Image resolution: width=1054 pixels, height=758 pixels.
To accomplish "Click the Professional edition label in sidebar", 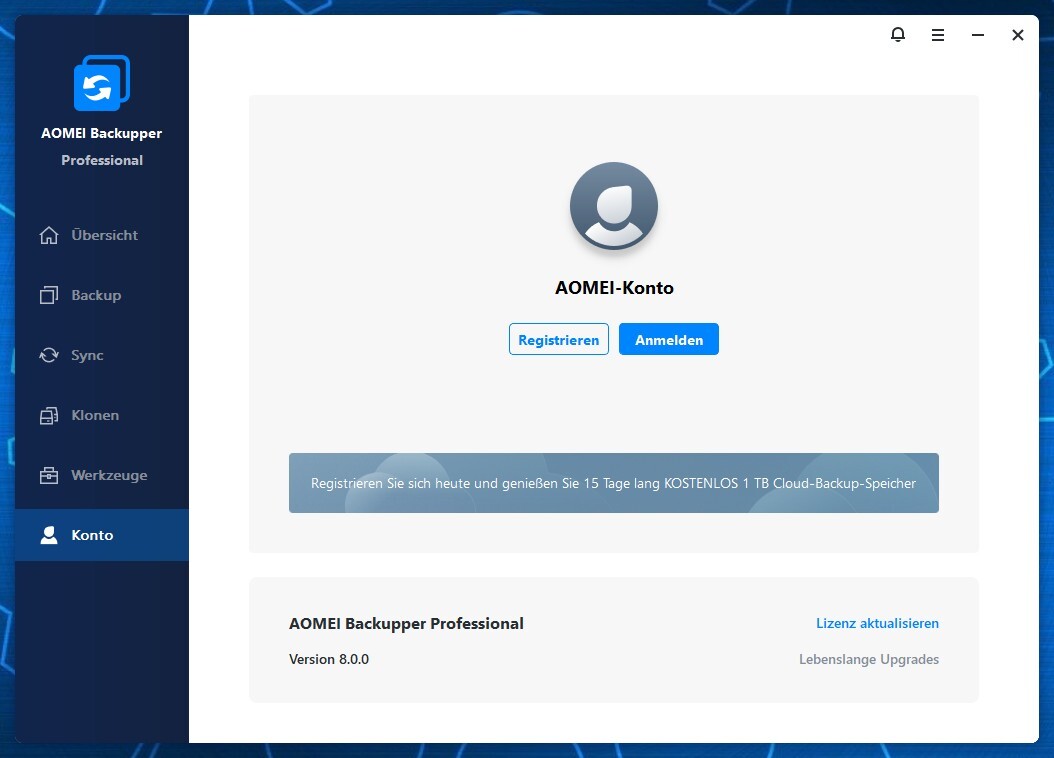I will [102, 160].
